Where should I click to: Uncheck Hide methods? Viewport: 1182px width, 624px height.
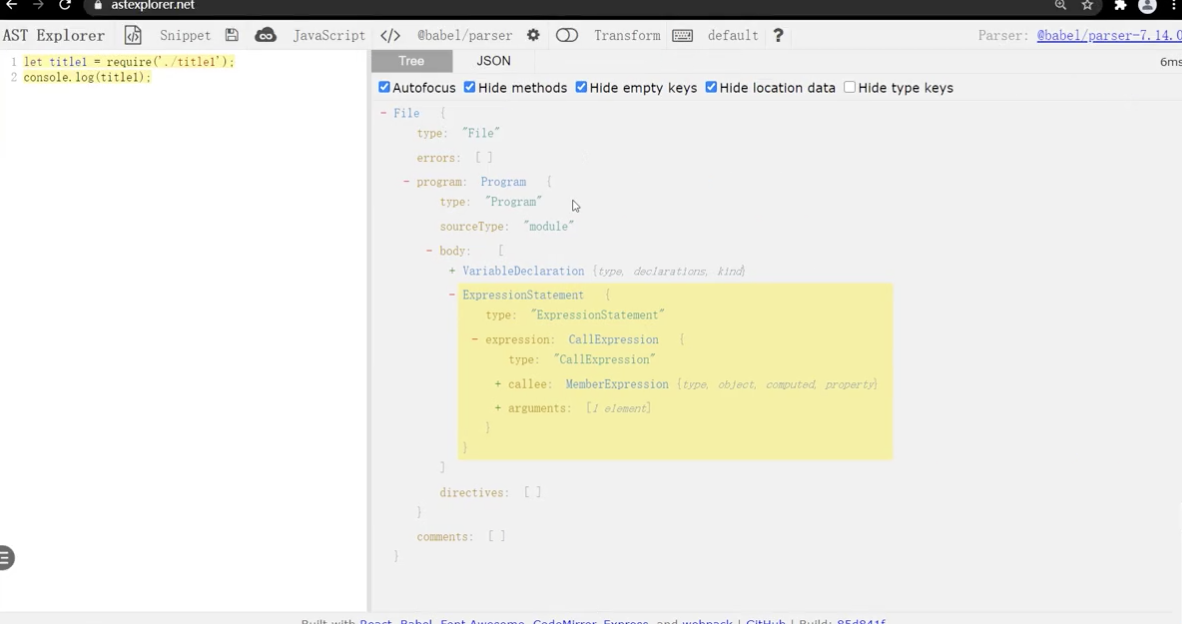coord(470,87)
